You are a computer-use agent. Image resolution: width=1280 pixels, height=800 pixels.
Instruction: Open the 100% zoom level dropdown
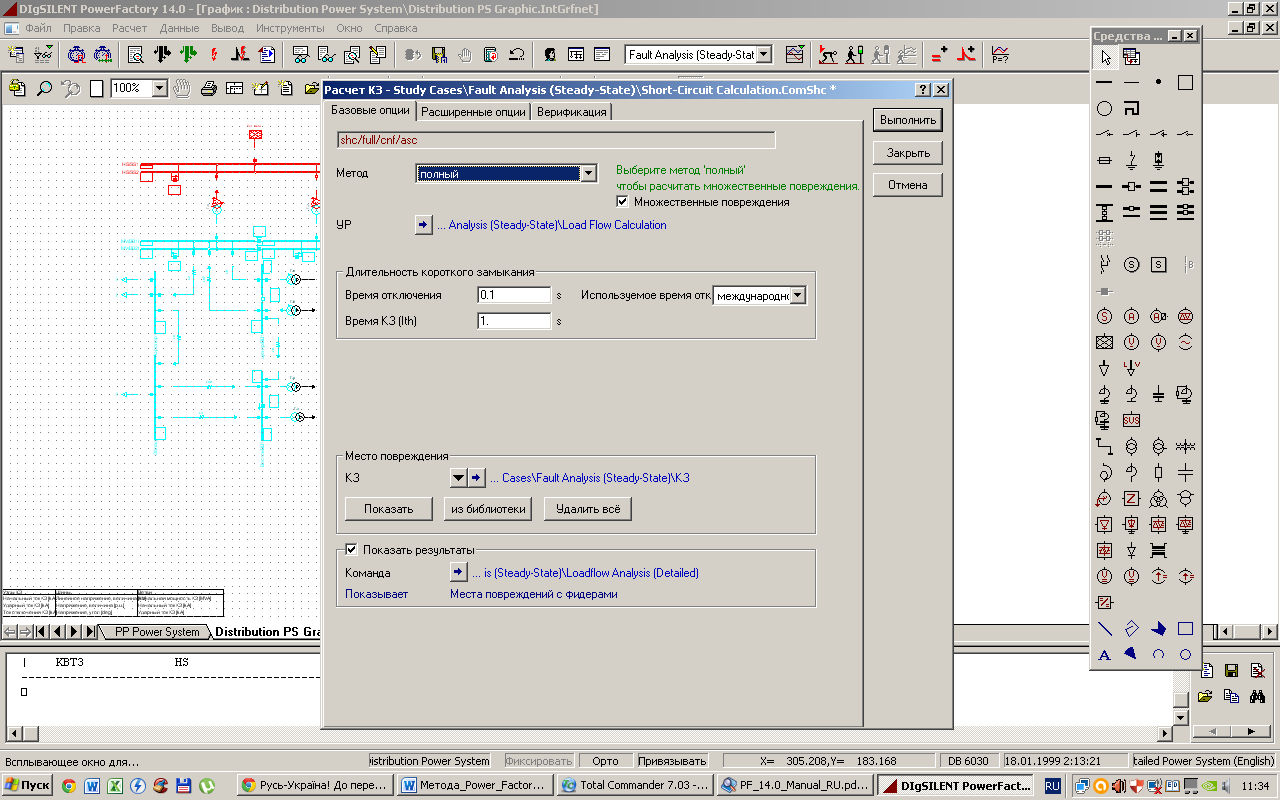159,88
